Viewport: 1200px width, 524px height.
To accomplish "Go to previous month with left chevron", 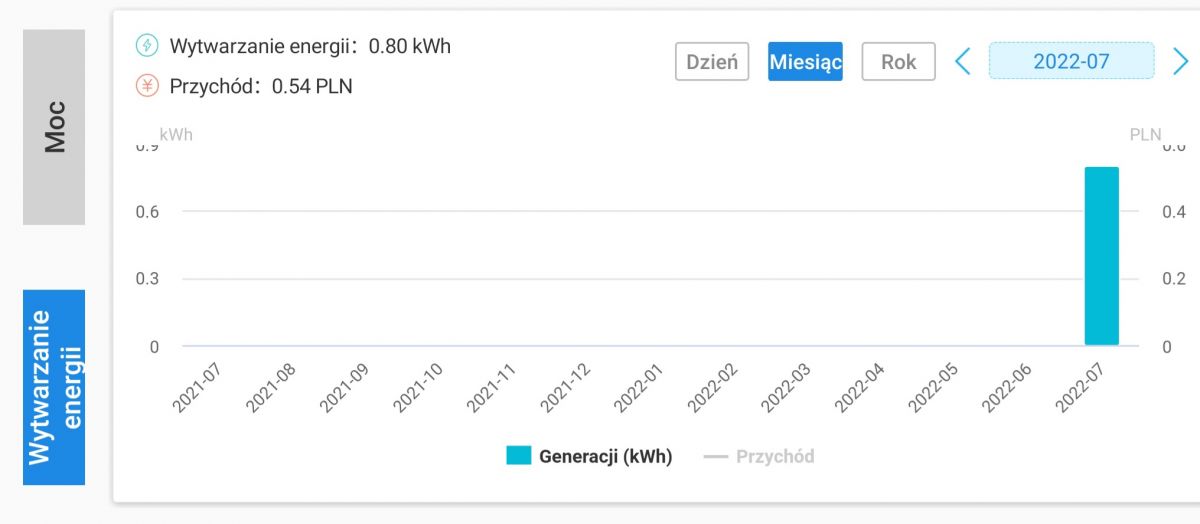I will (x=962, y=62).
